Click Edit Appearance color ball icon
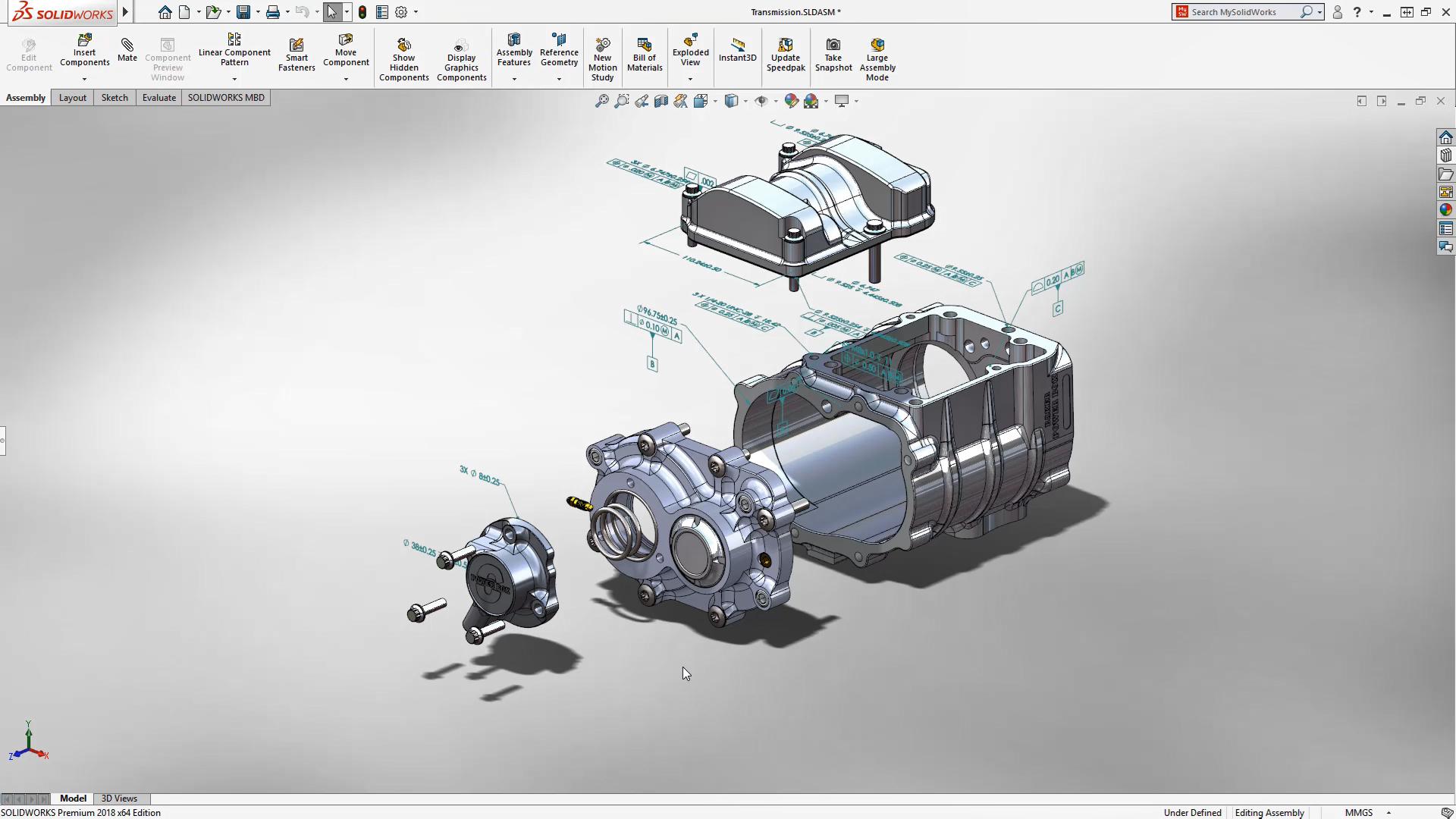1456x819 pixels. [x=791, y=101]
